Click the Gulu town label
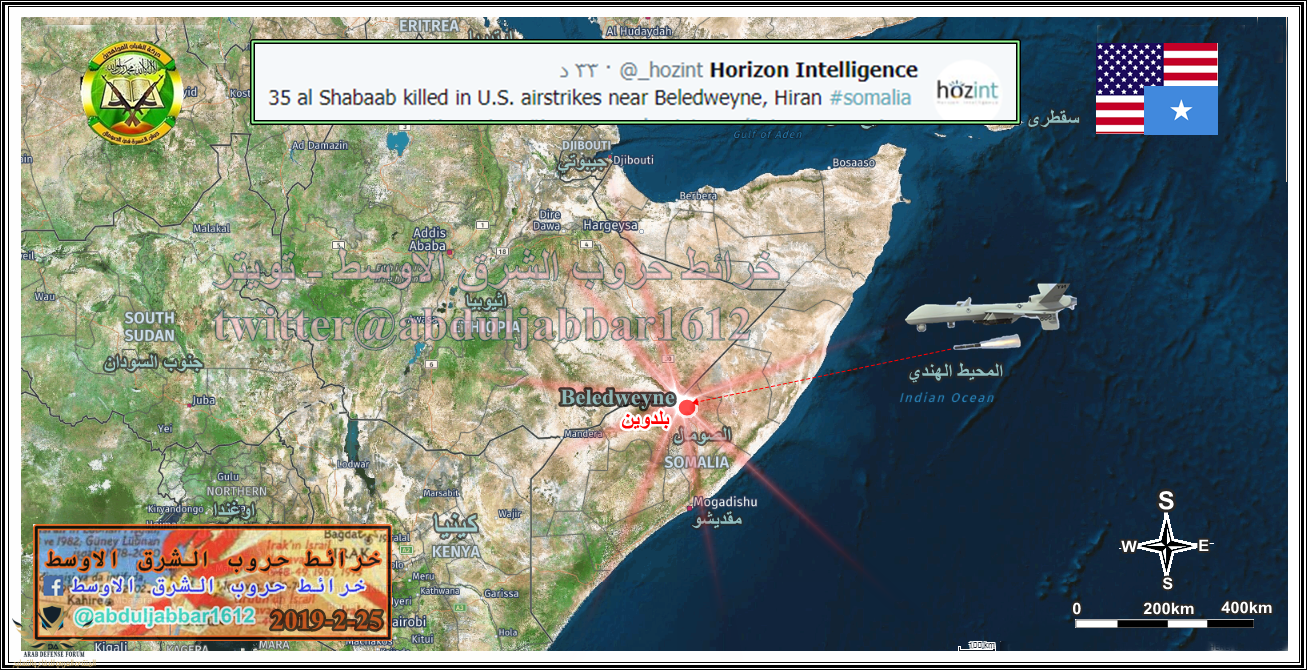The height and width of the screenshot is (670, 1307). click(228, 476)
